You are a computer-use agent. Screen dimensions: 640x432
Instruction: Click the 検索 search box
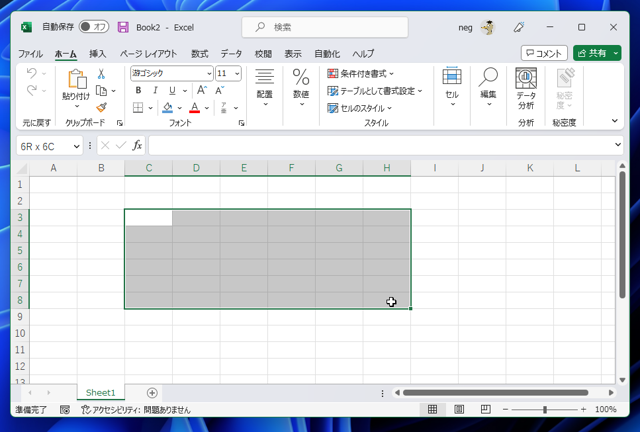325,27
